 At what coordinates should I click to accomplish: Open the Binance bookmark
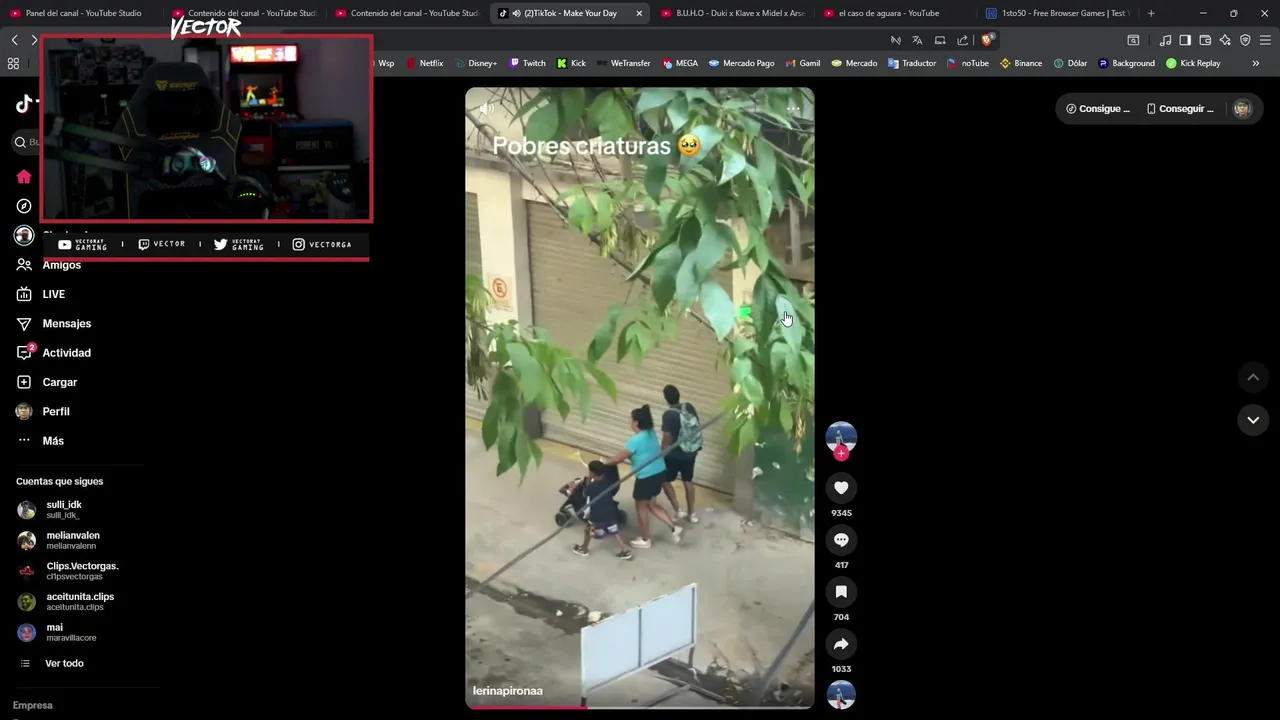coord(1021,63)
